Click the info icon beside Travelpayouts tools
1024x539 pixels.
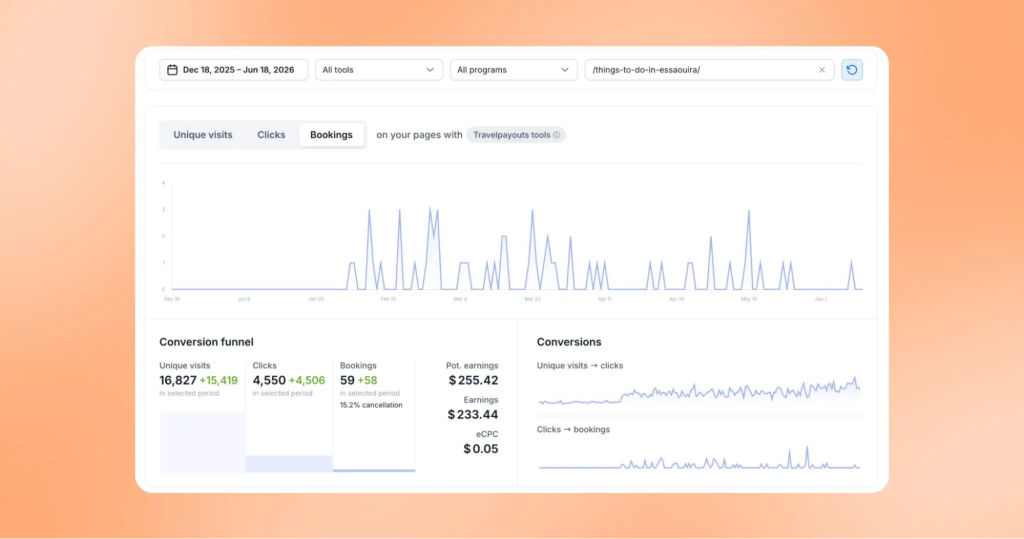[556, 135]
